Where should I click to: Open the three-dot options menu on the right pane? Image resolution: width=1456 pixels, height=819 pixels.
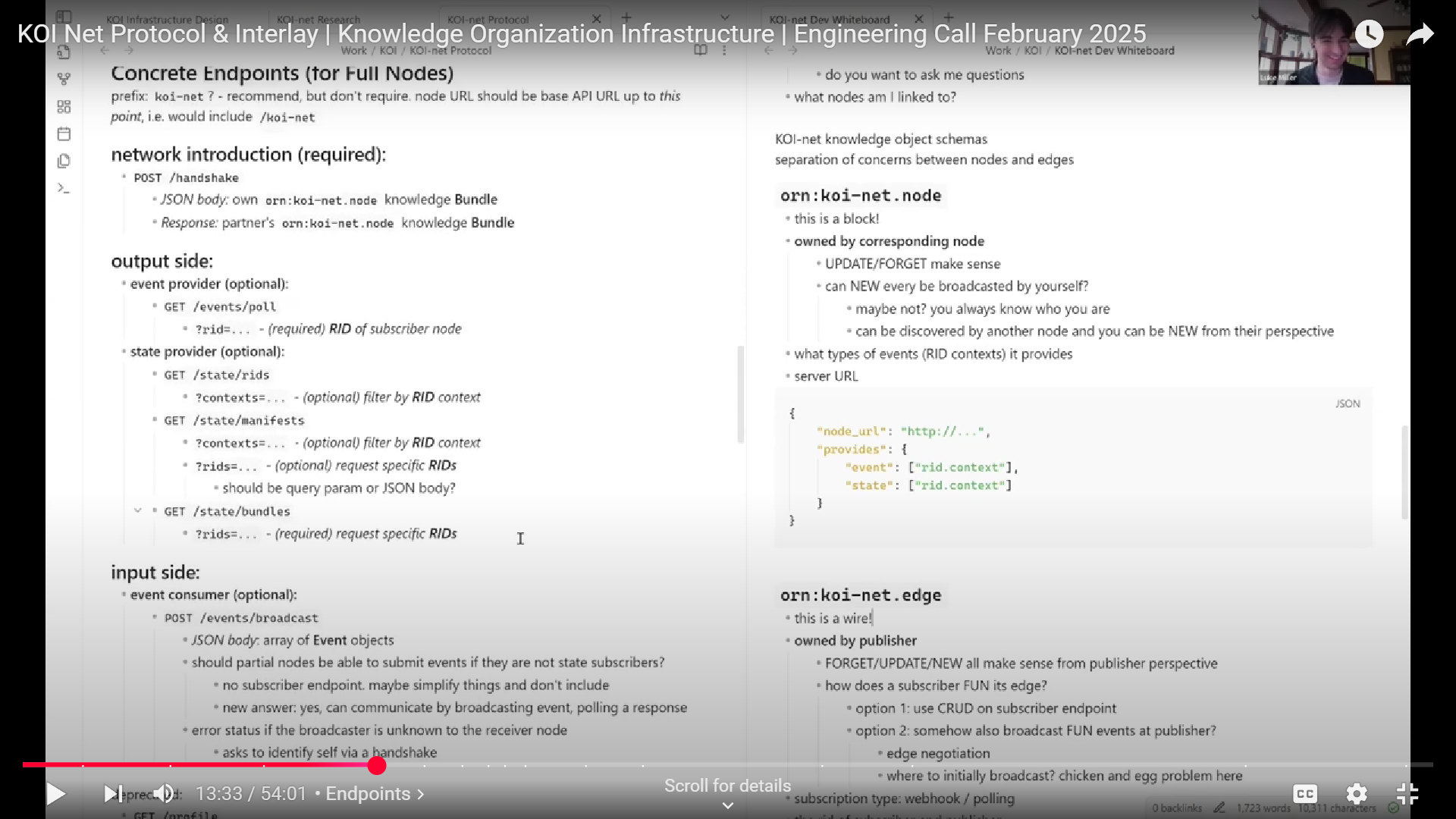tap(725, 50)
